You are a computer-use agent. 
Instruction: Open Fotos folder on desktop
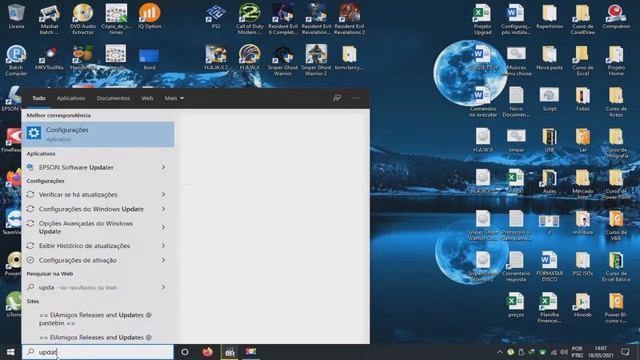(x=583, y=100)
